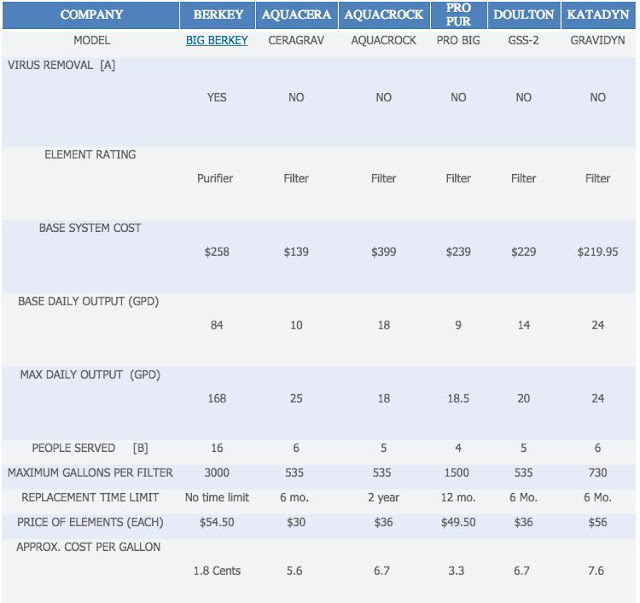Image resolution: width=640 pixels, height=603 pixels.
Task: Click the No time limit cell
Action: [x=217, y=498]
